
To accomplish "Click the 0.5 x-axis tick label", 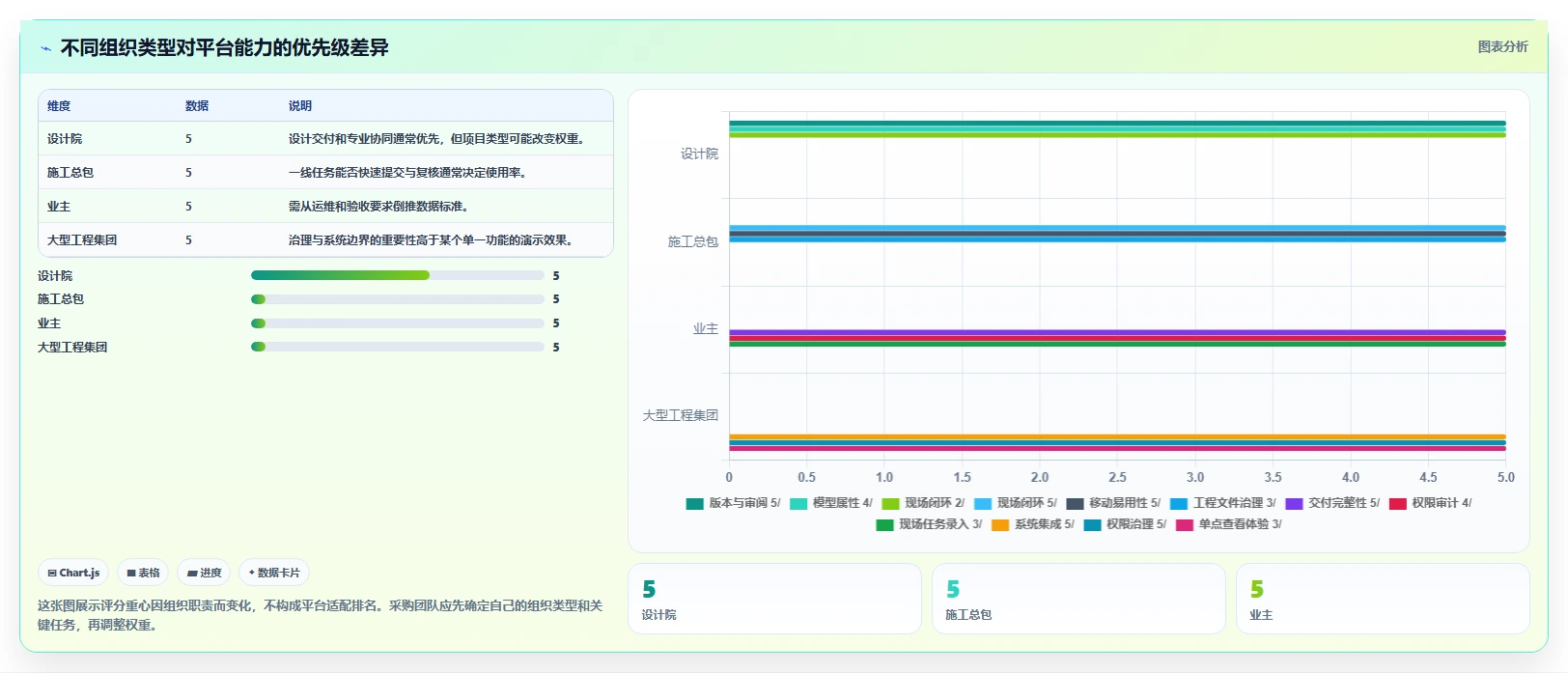I will point(806,477).
